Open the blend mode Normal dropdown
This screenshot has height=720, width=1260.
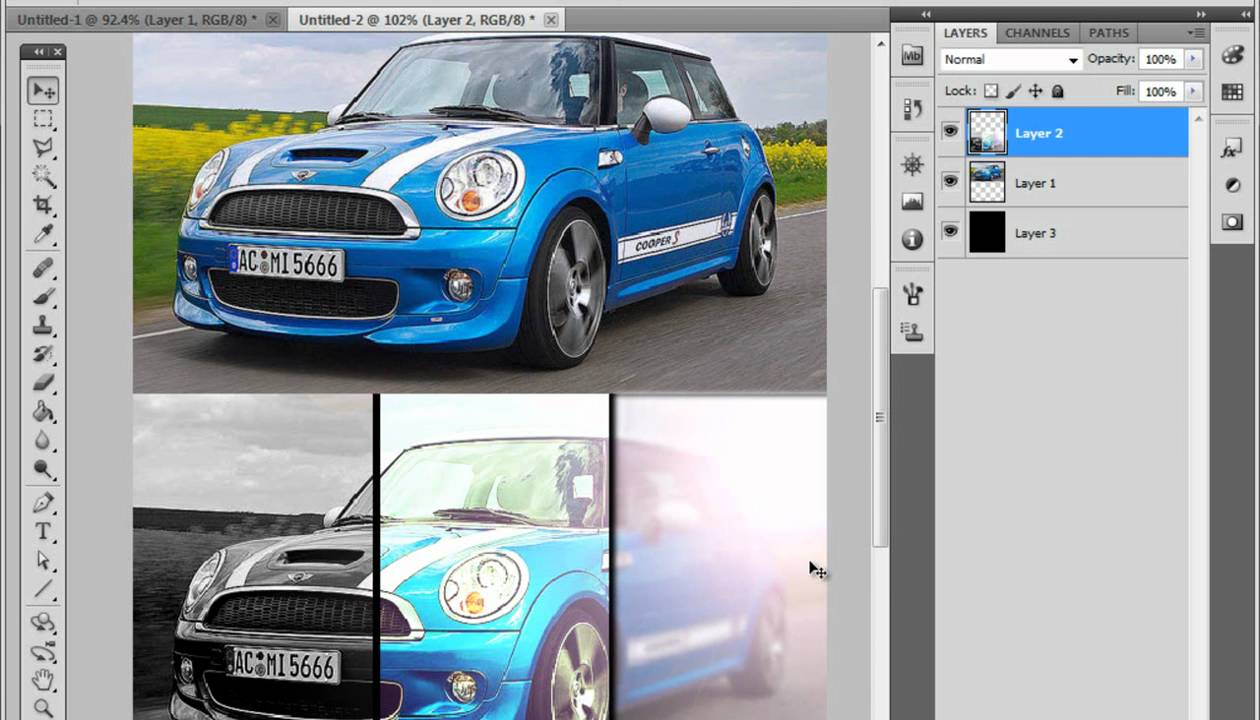coord(1011,59)
